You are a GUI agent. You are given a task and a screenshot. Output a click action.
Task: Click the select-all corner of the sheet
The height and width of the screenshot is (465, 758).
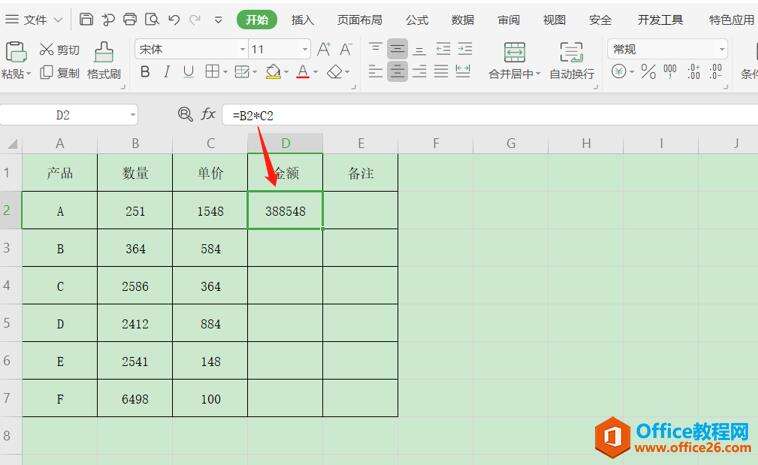[x=12, y=144]
